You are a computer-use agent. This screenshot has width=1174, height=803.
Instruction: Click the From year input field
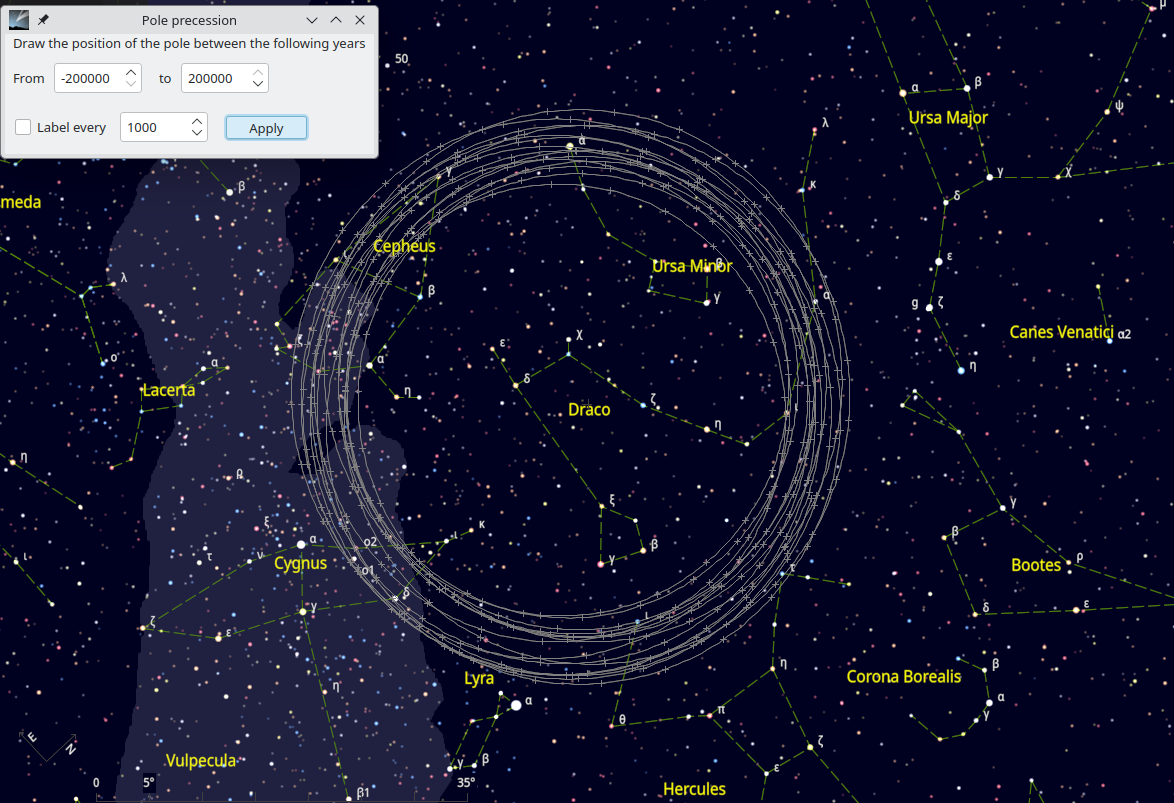pos(88,79)
